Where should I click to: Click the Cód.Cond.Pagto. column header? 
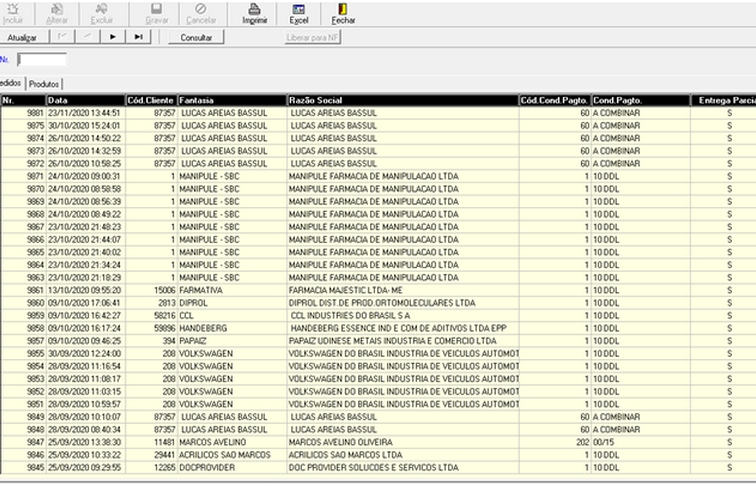click(554, 100)
